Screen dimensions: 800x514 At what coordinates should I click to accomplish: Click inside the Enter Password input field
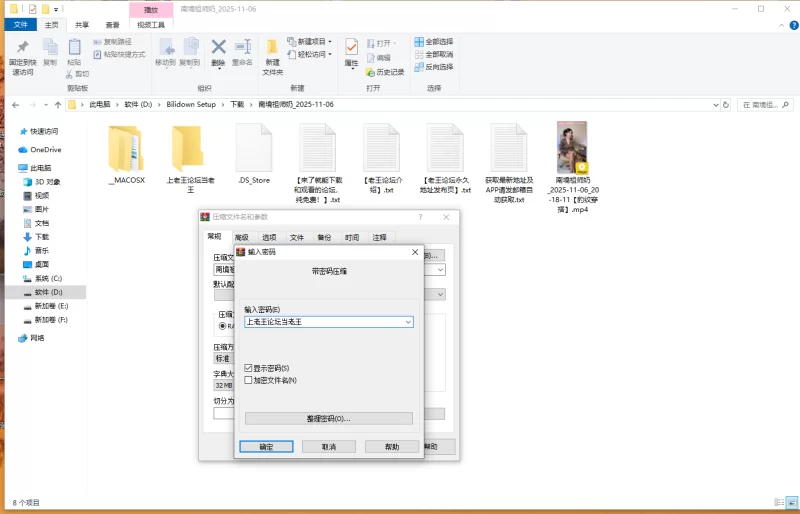pyautogui.click(x=322, y=322)
